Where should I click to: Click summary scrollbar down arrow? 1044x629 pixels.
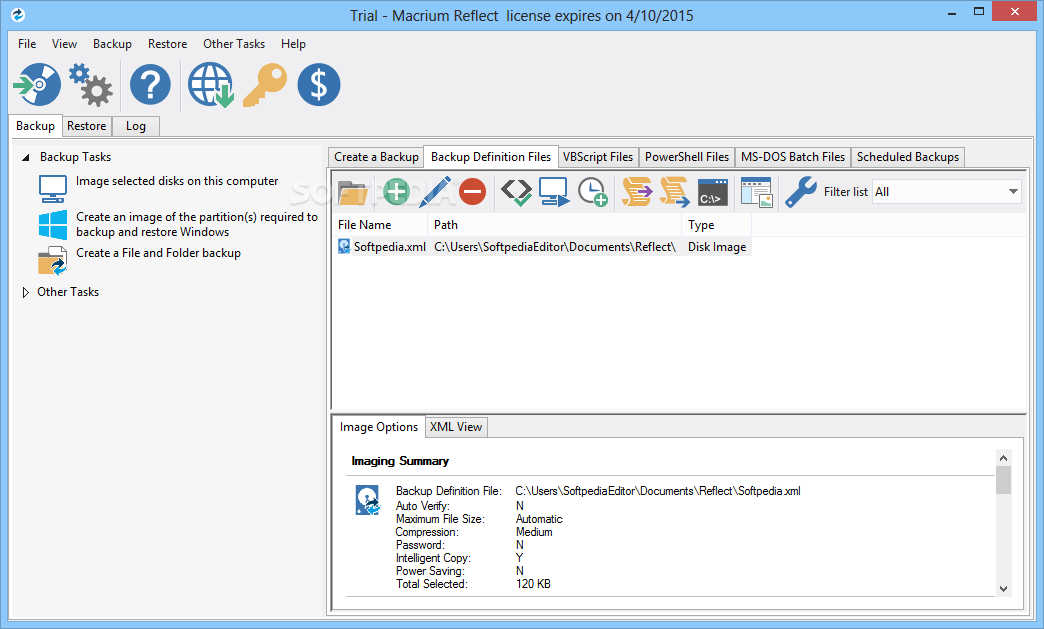[x=1003, y=589]
